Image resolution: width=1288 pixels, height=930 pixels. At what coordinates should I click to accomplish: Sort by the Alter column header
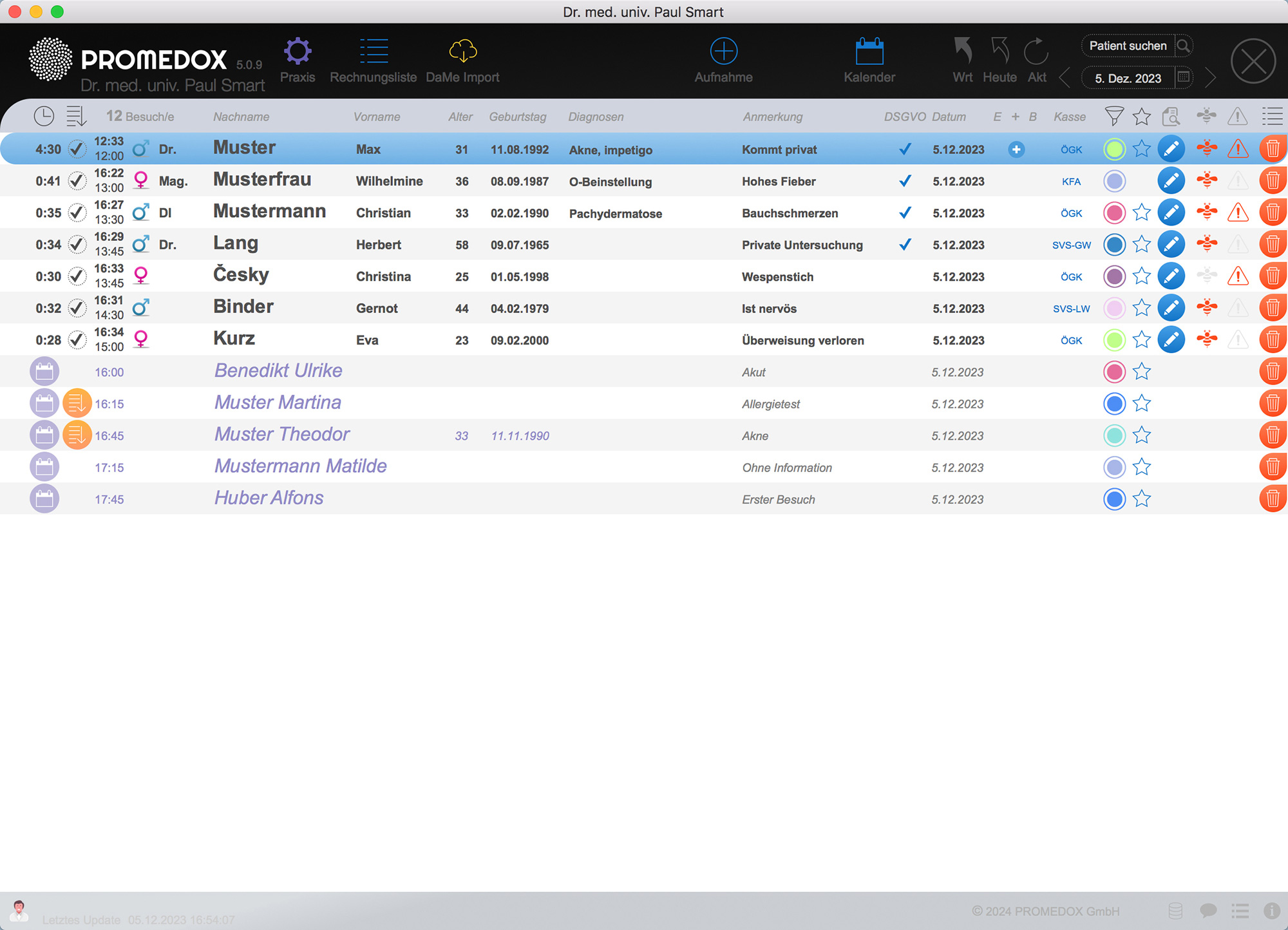tap(460, 117)
